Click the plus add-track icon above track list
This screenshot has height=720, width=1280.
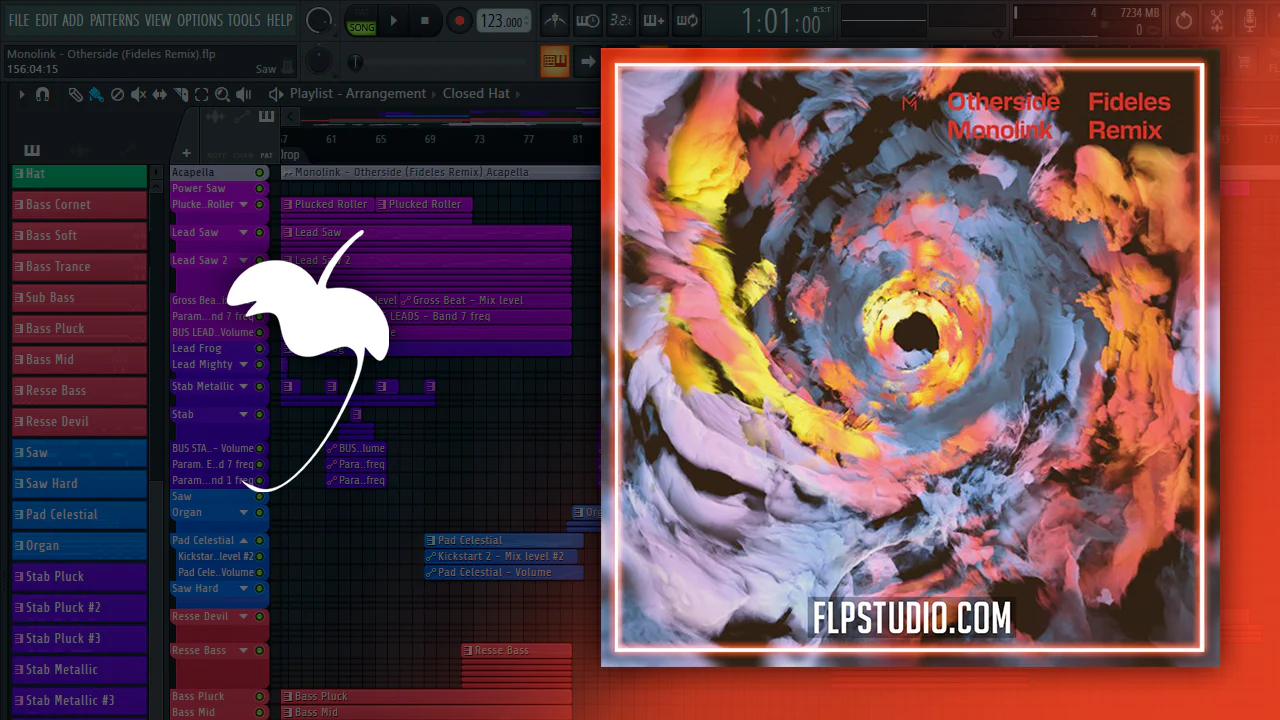[x=186, y=153]
